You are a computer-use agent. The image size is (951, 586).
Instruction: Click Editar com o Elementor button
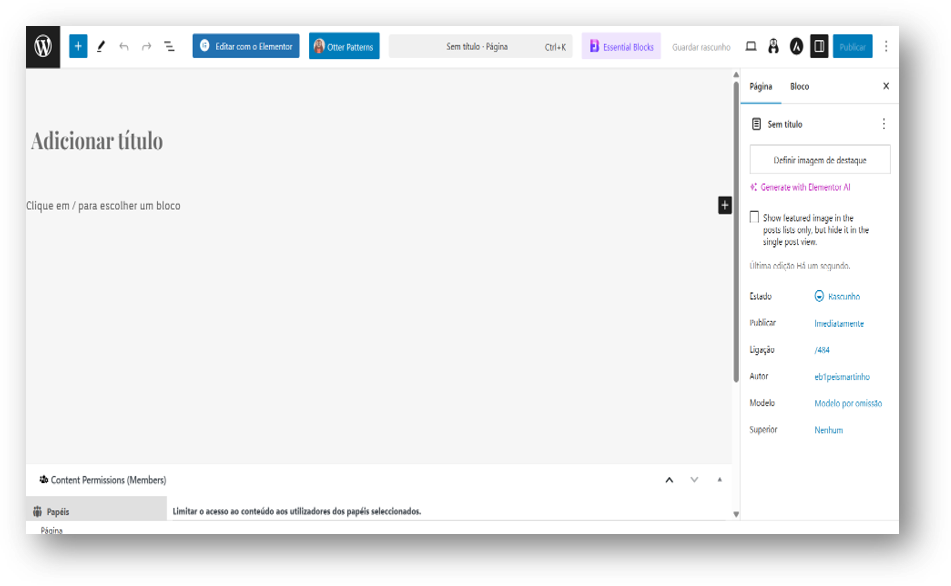point(246,46)
